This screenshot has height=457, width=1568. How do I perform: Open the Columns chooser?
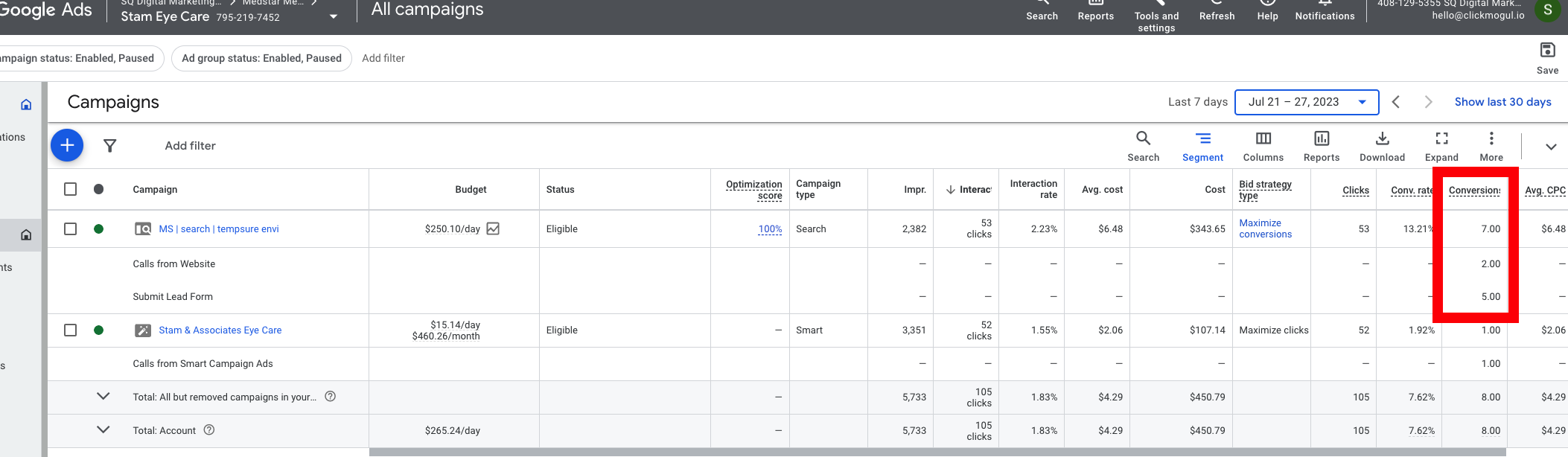point(1263,146)
